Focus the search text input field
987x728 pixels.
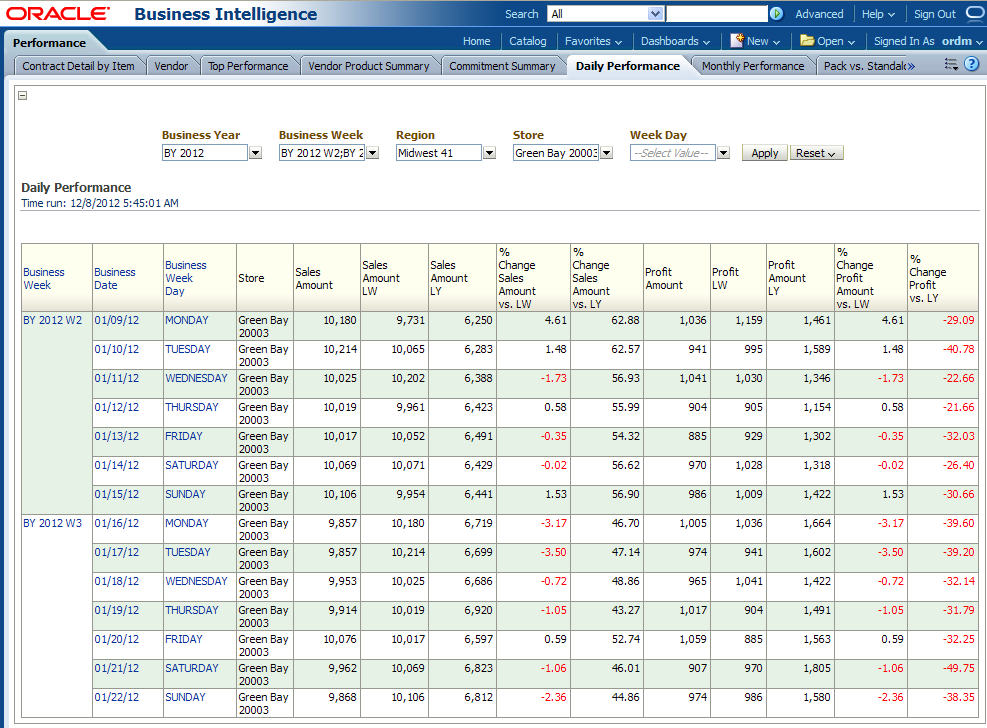716,14
